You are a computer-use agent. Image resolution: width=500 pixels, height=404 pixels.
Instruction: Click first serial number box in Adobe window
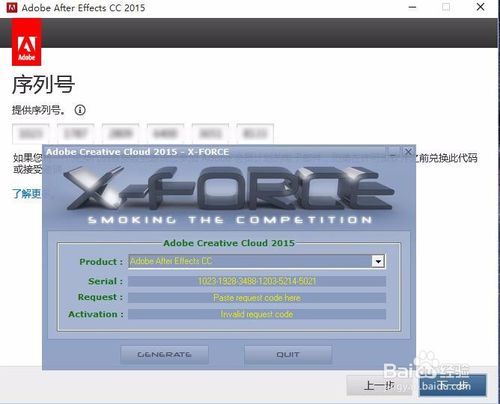[x=31, y=134]
